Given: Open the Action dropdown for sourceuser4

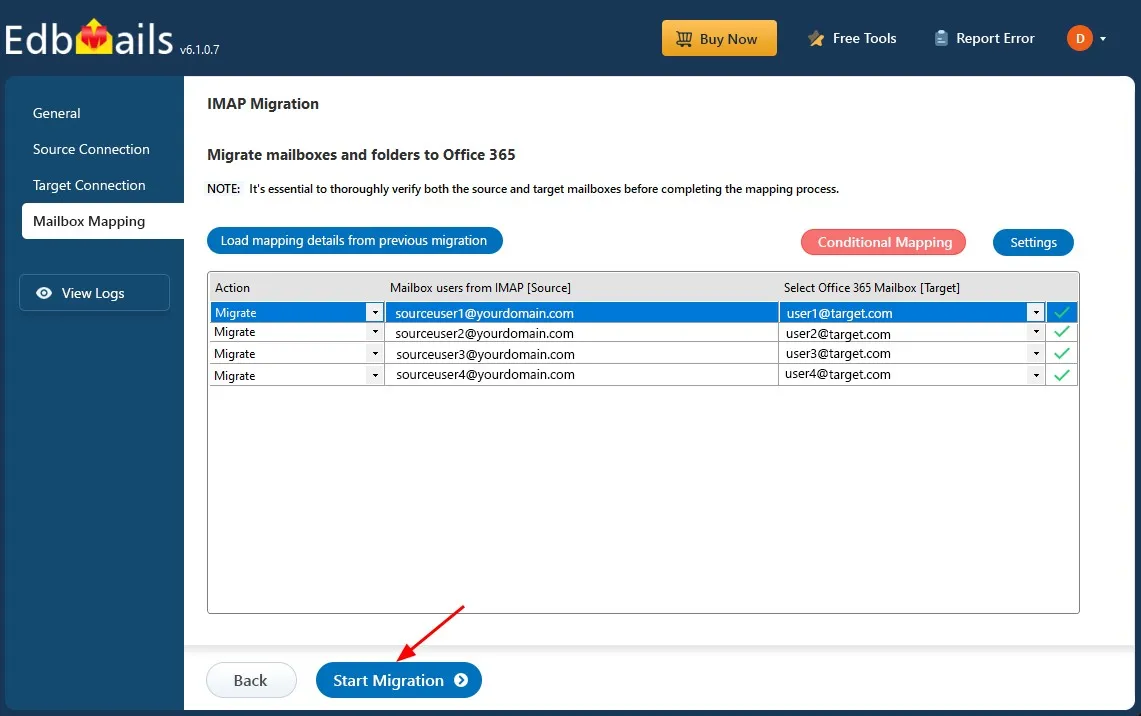Looking at the screenshot, I should pos(375,375).
